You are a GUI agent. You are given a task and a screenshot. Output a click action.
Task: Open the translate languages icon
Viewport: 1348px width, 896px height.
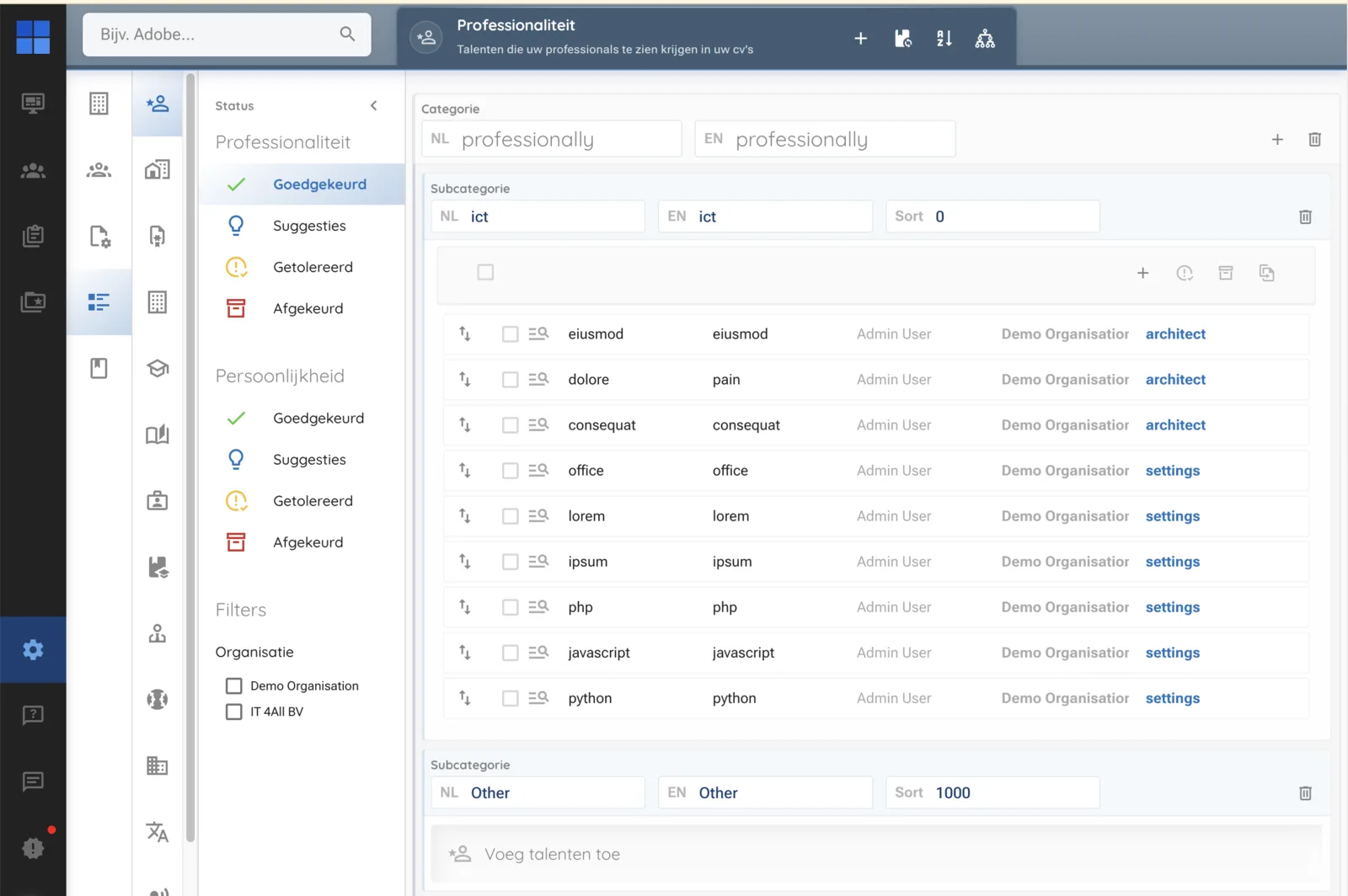(158, 832)
